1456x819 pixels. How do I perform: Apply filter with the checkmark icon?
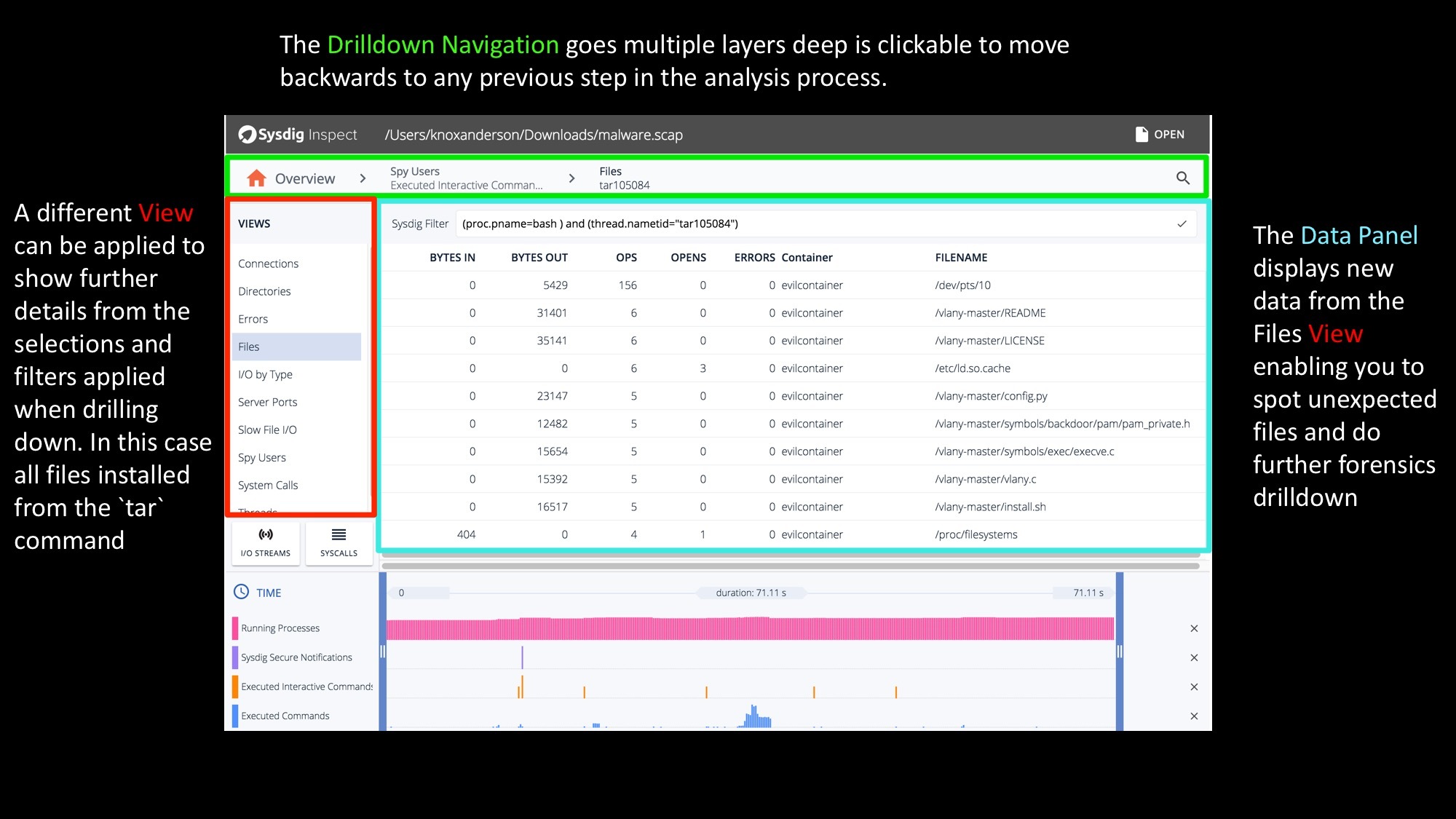click(1182, 224)
